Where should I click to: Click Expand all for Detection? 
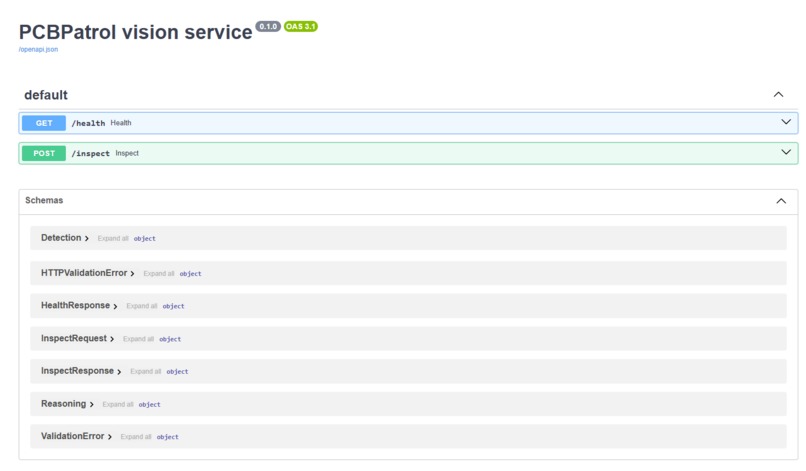(x=113, y=239)
